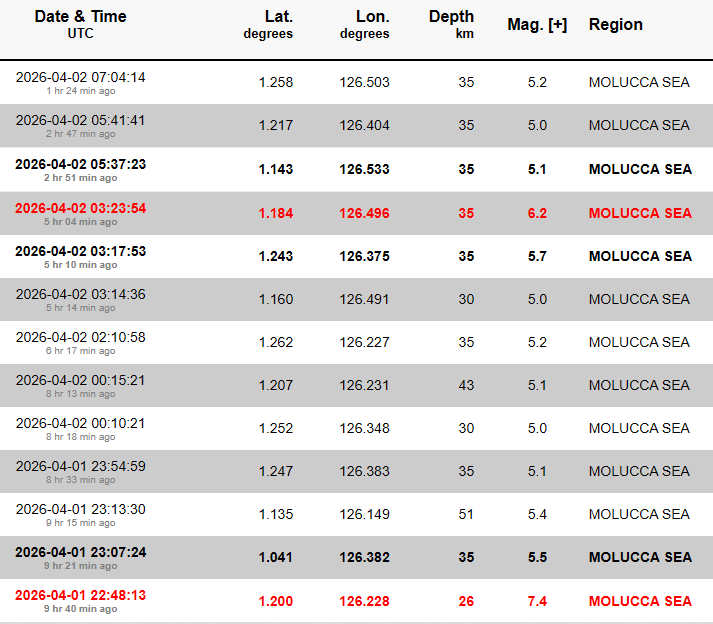This screenshot has height=624, width=713.
Task: Click longitude 126.533 cell
Action: click(x=364, y=169)
